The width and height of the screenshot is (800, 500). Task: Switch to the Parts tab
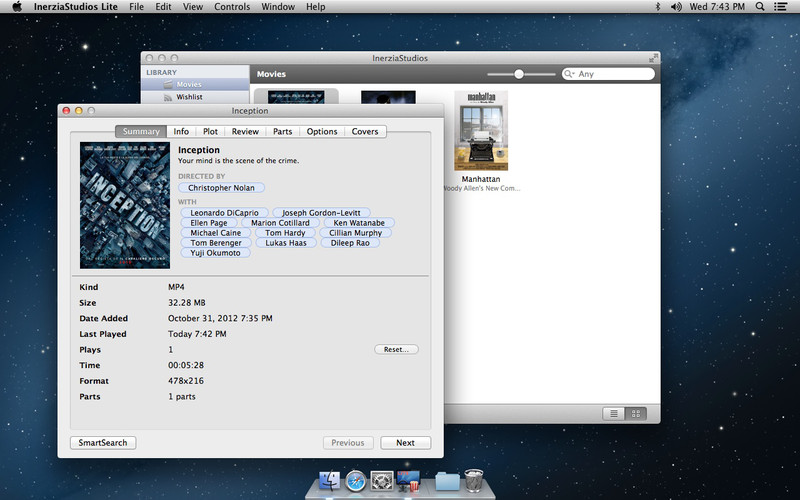[283, 131]
